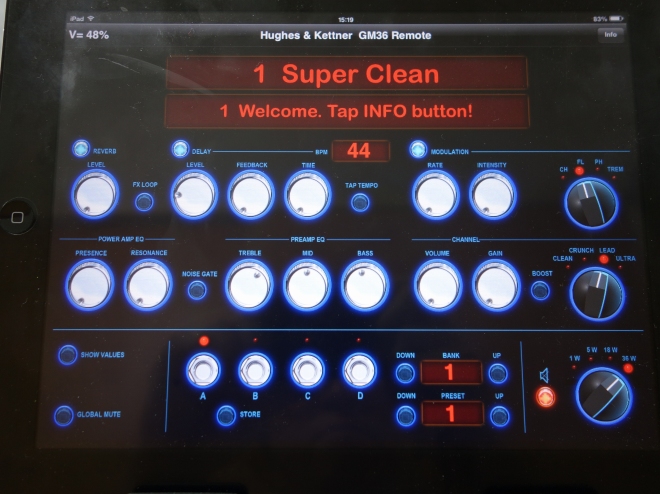Click the speaker icon above the mute button
The height and width of the screenshot is (494, 660).
(x=544, y=375)
